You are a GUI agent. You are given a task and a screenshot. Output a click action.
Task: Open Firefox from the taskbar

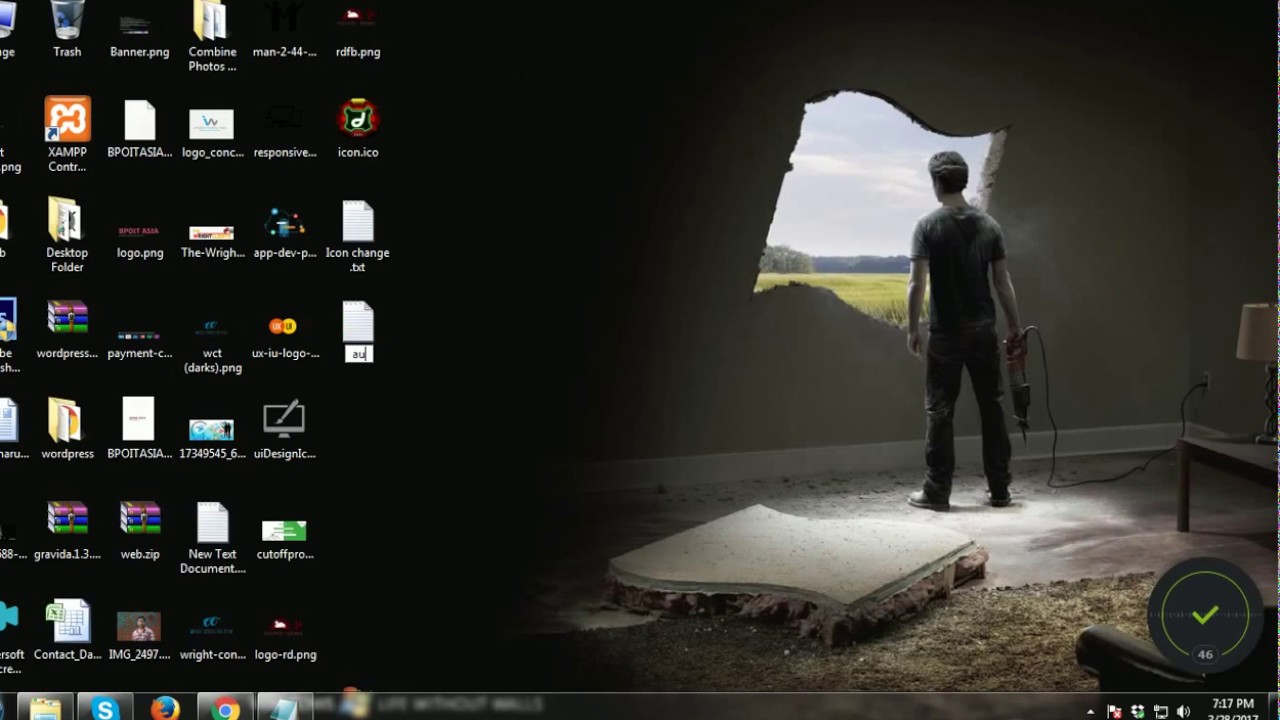165,708
